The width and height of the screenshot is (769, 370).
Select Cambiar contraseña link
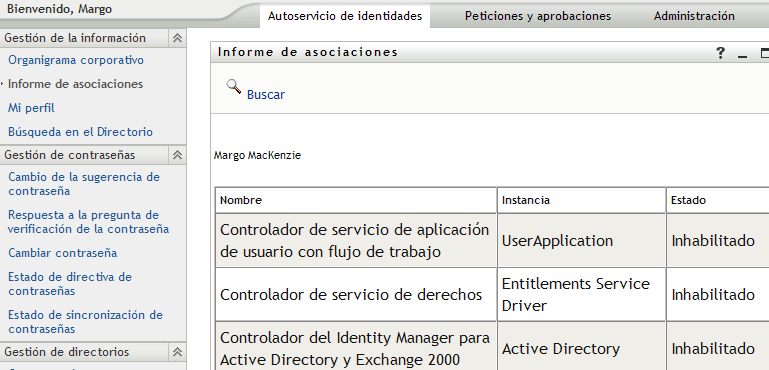62,253
